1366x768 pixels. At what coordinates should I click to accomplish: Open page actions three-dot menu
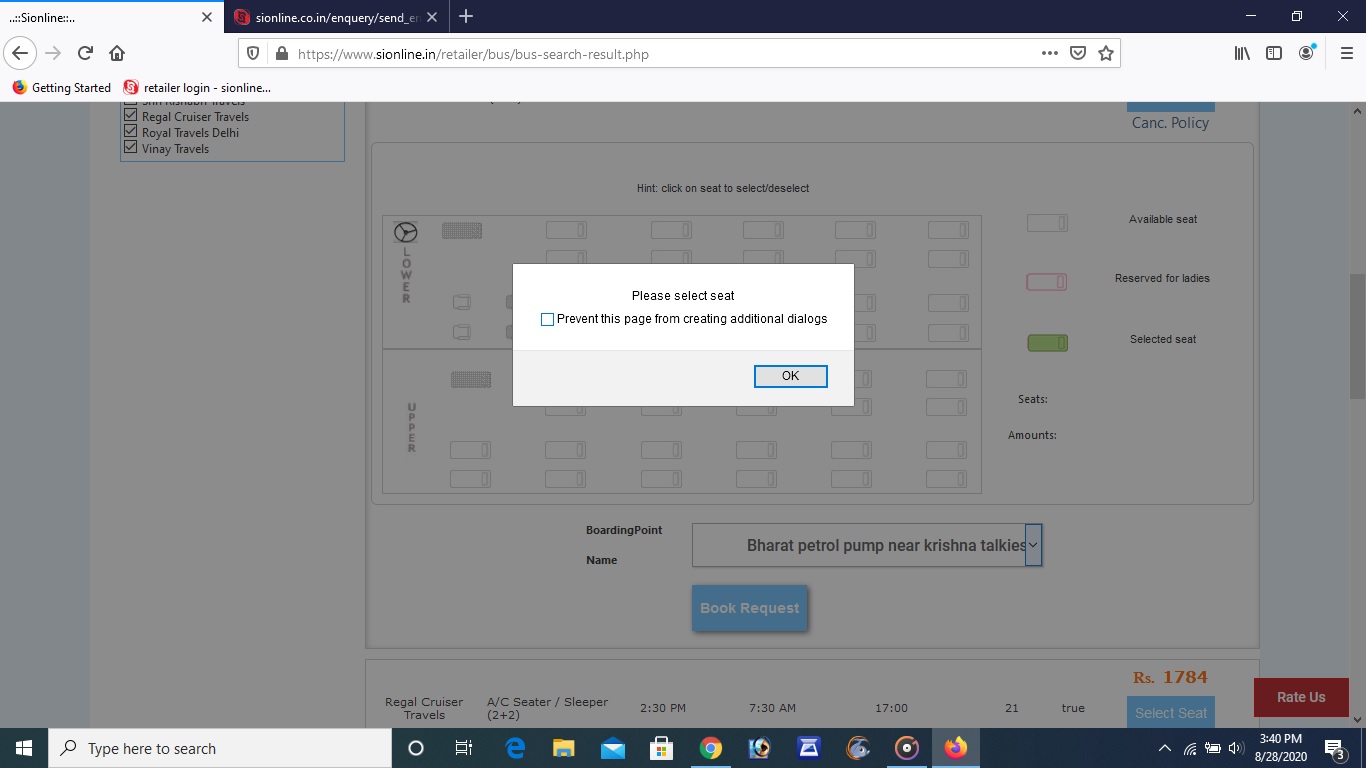pos(1049,54)
